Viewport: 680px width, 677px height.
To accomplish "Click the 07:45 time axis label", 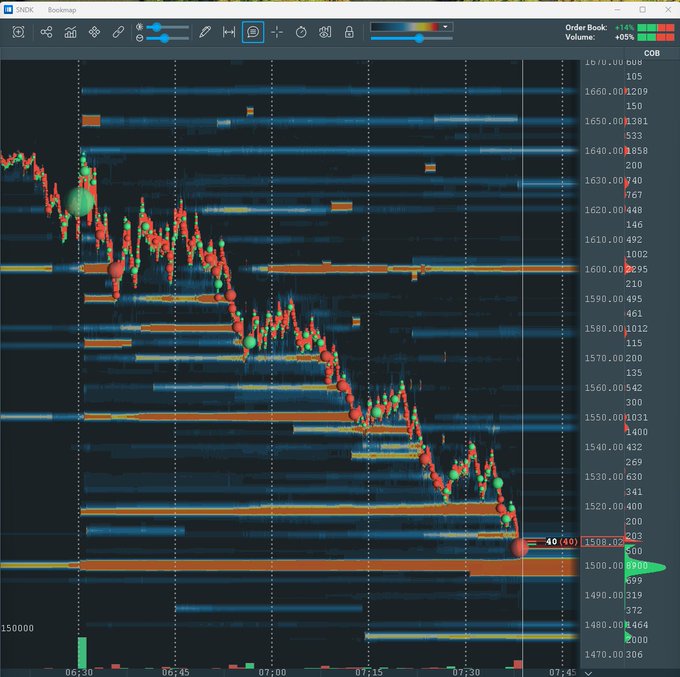I will 562,672.
